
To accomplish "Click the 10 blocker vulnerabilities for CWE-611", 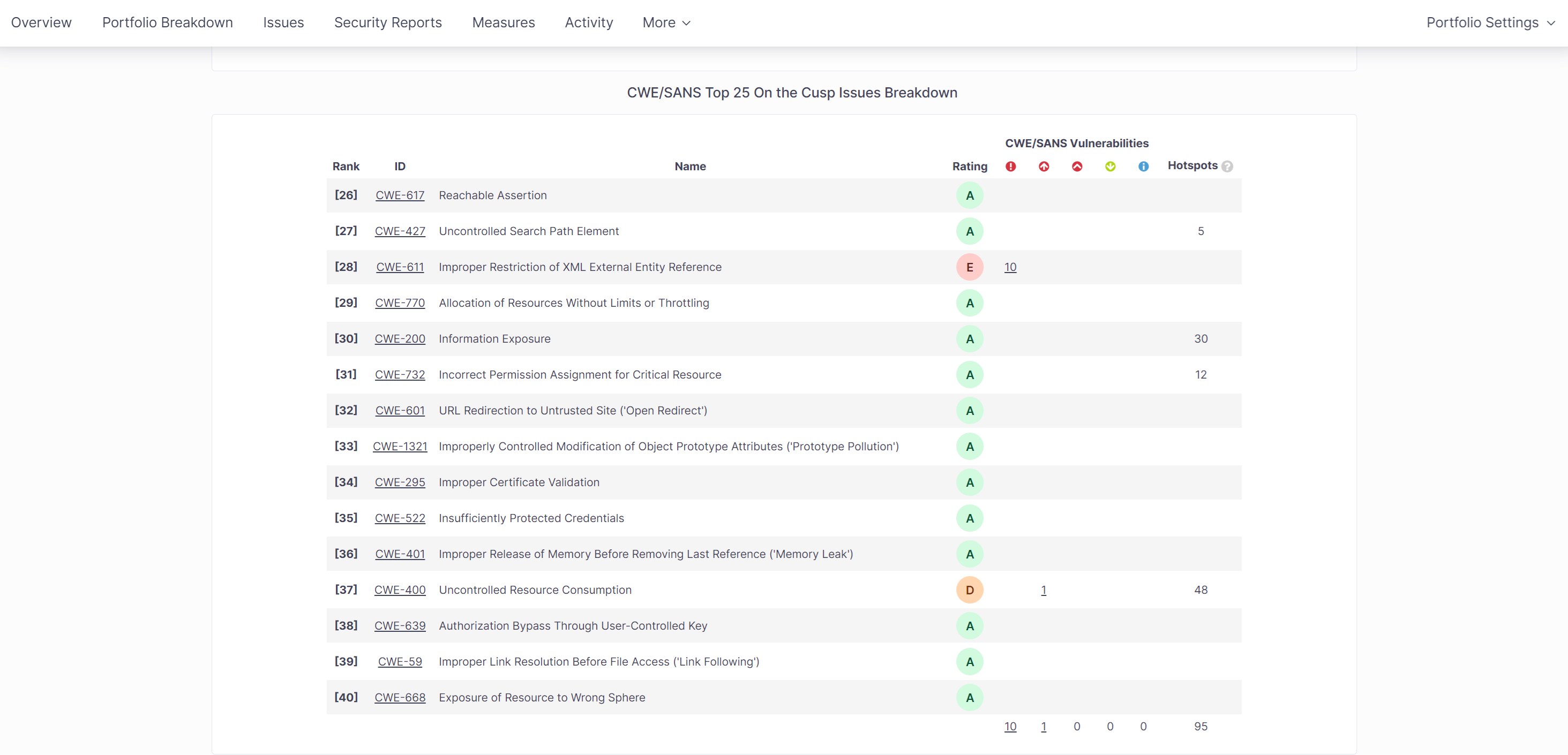I will coord(1010,267).
